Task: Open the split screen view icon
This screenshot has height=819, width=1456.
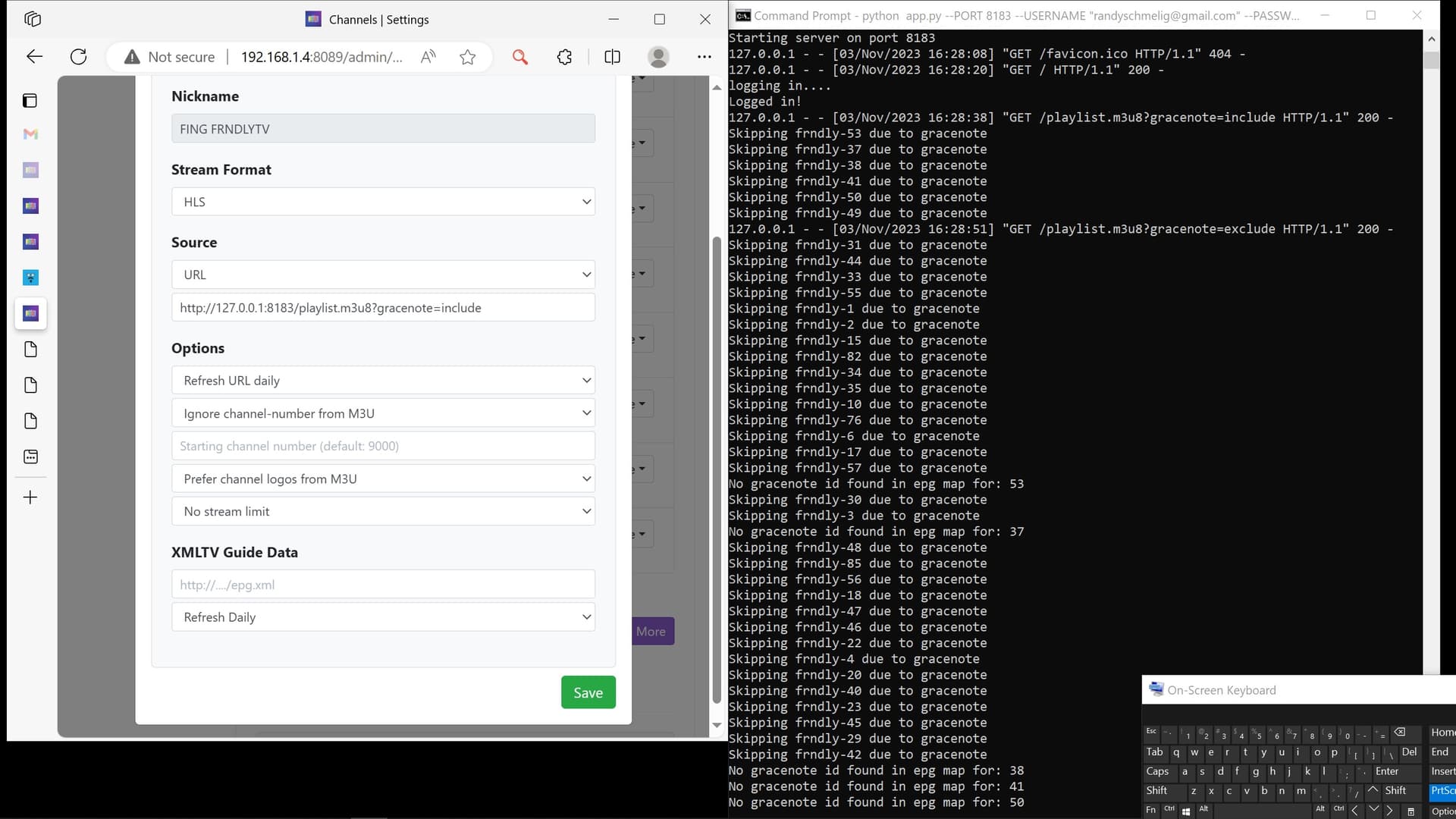Action: tap(612, 57)
